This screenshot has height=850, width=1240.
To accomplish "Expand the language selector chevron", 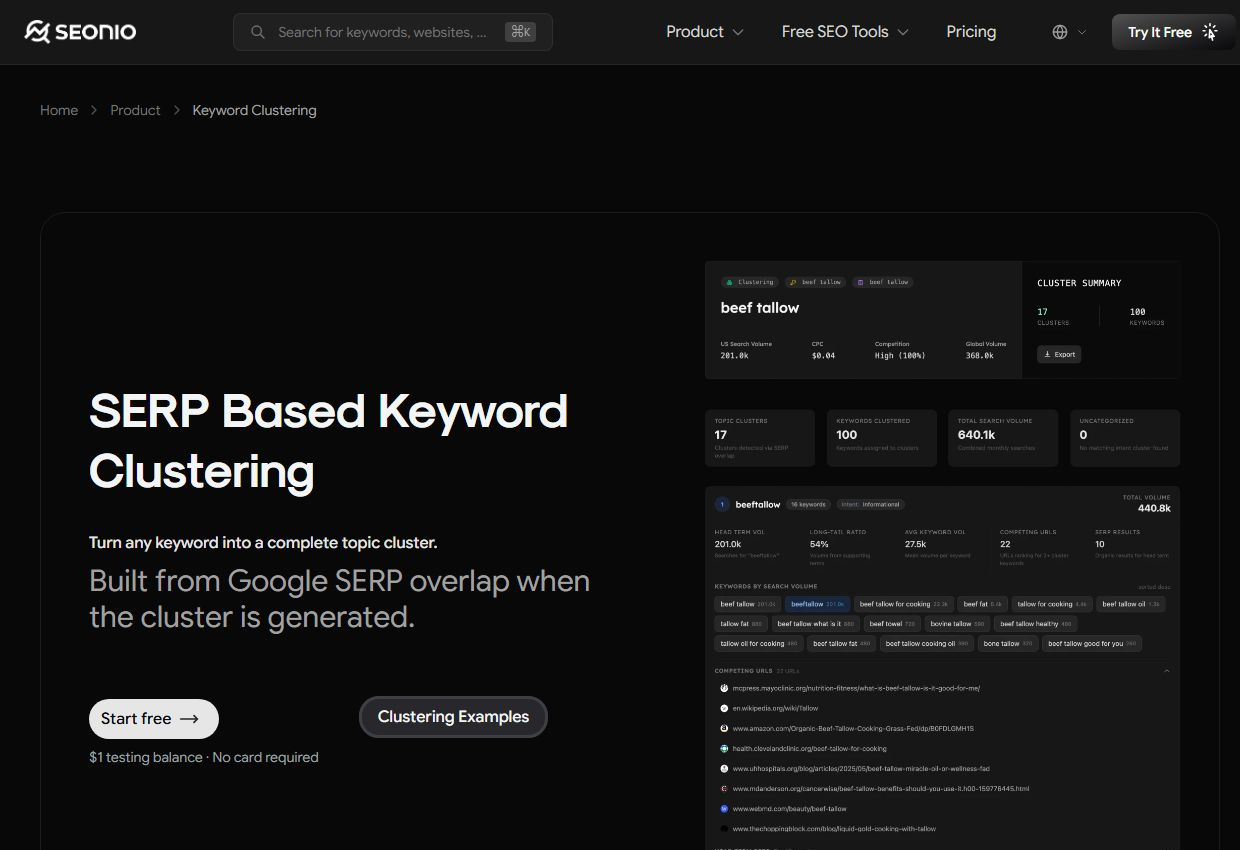I will point(1081,32).
